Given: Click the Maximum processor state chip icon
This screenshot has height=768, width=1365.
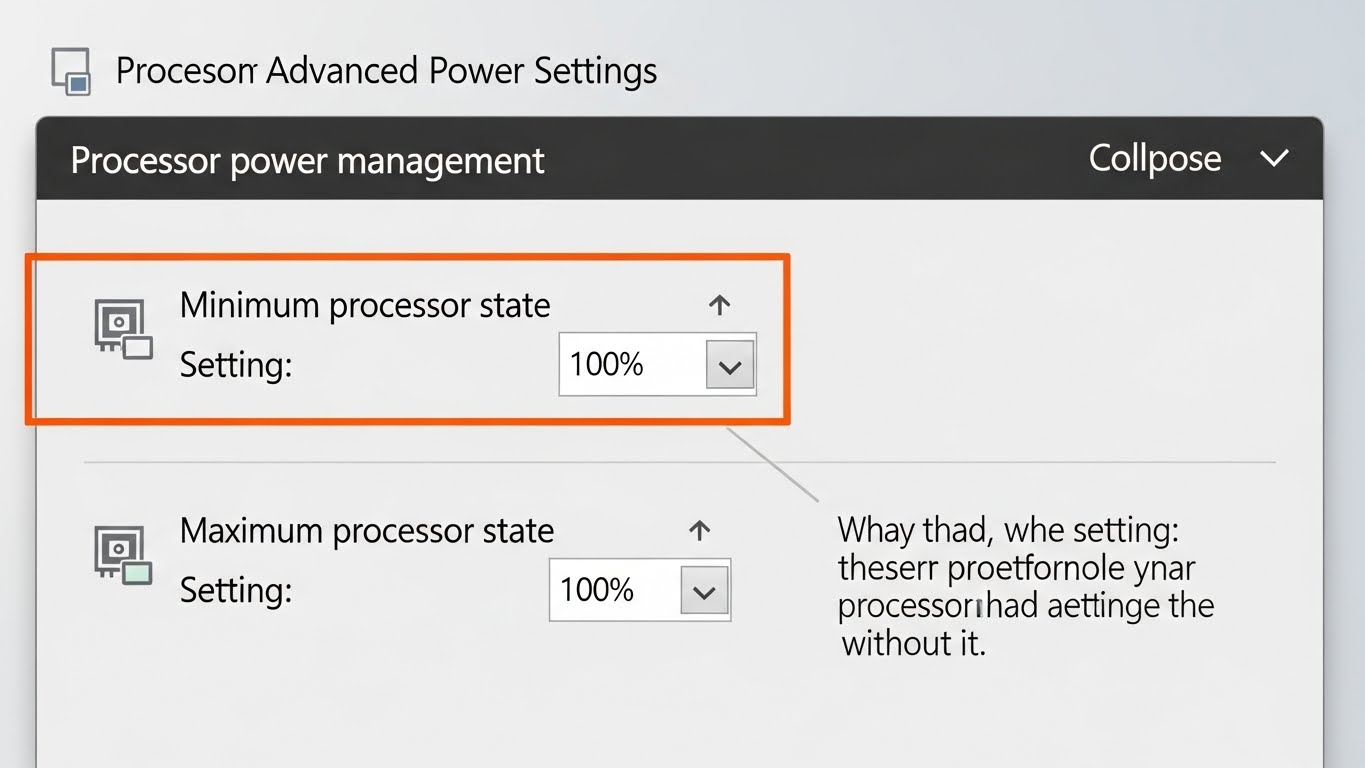Looking at the screenshot, I should (x=122, y=554).
